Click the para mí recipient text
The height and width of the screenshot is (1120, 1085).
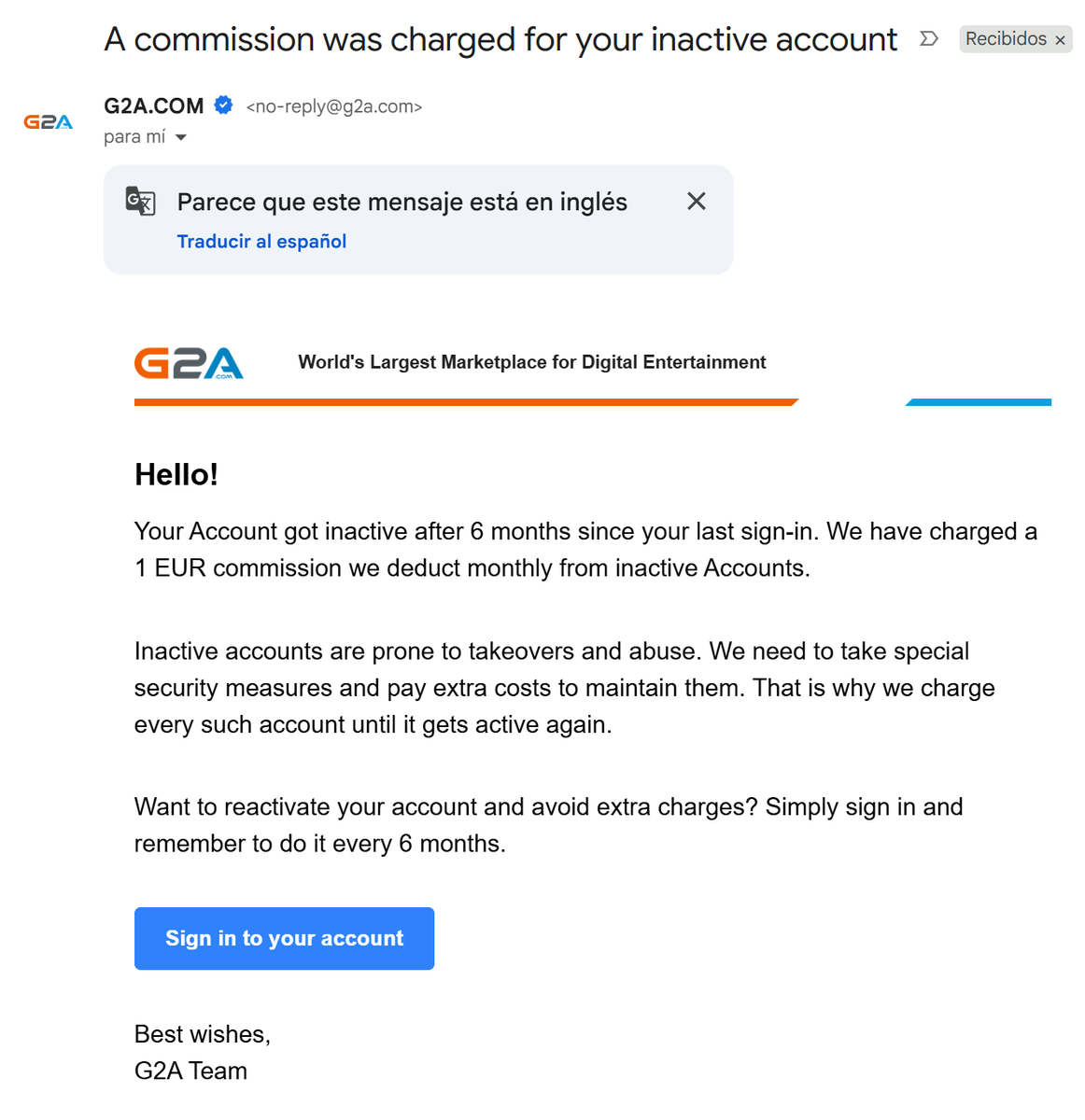(x=134, y=137)
